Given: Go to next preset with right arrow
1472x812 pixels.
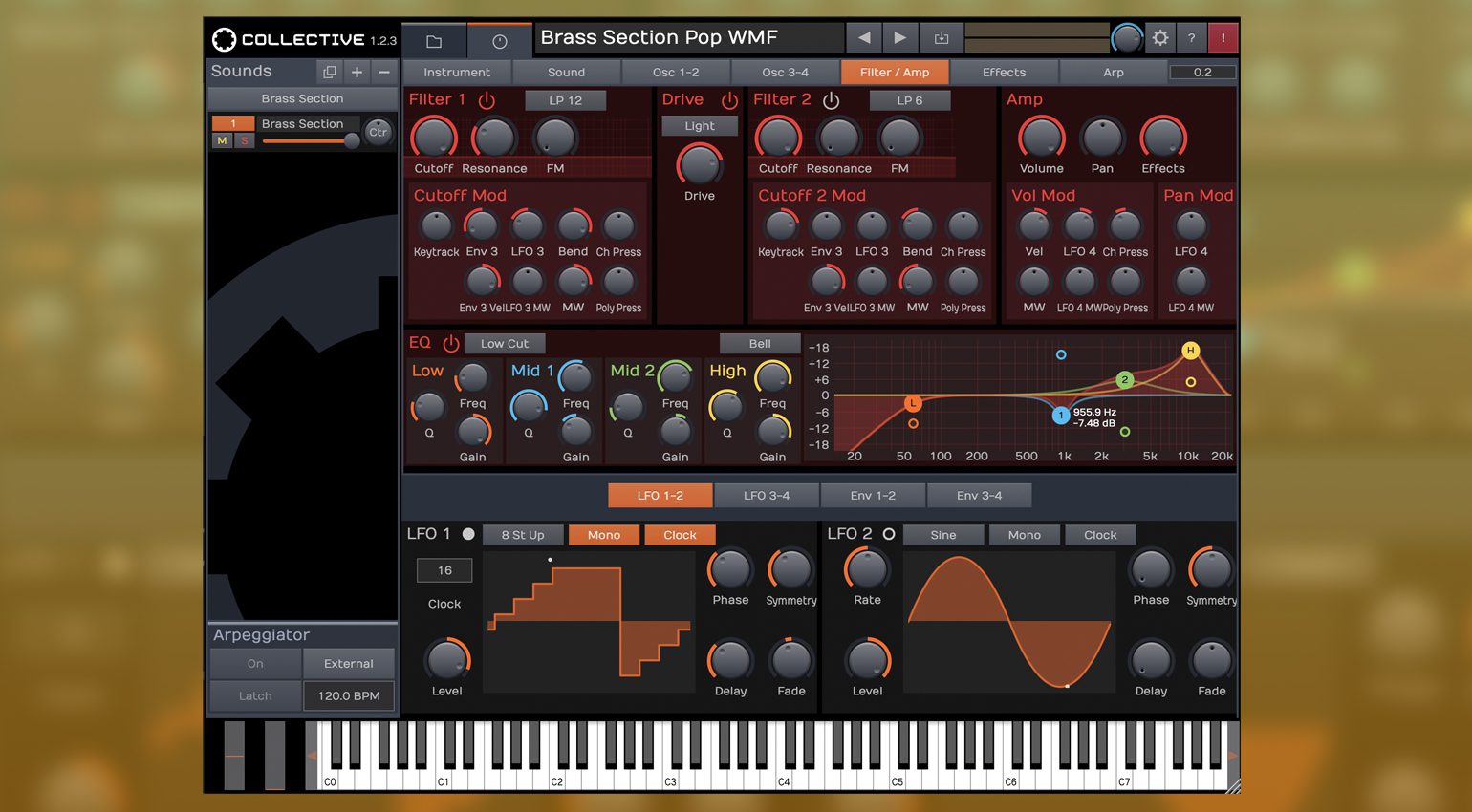Looking at the screenshot, I should coord(899,38).
